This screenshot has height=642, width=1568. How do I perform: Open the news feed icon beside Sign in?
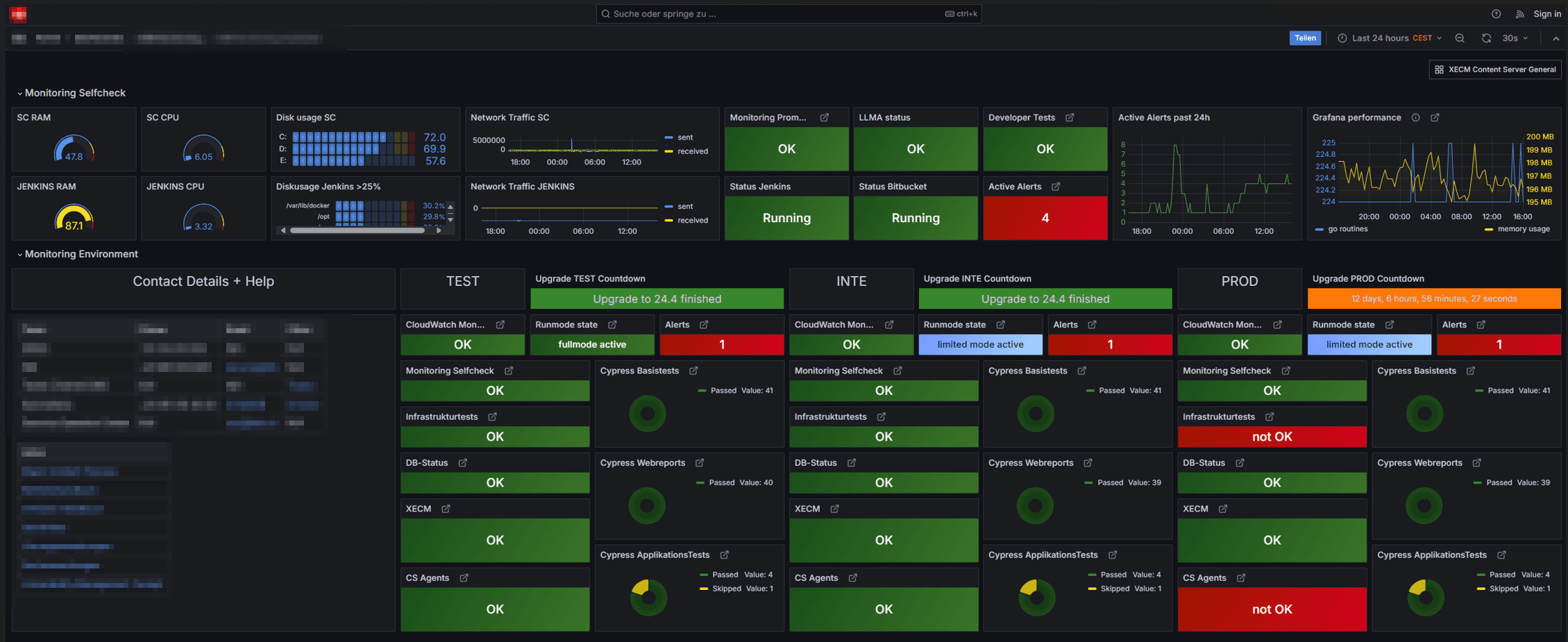[1519, 14]
